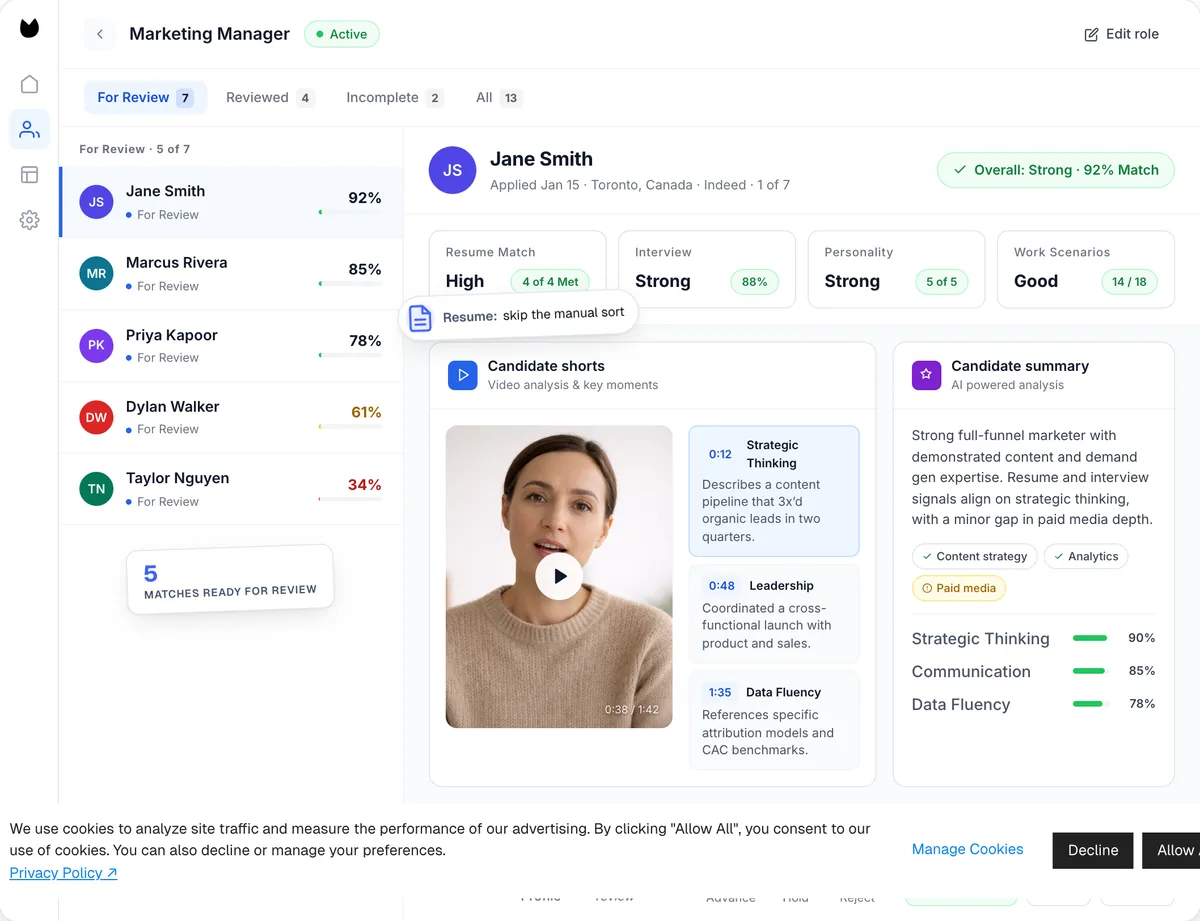
Task: Click the "5 of 5" Personality badge
Action: tap(941, 282)
